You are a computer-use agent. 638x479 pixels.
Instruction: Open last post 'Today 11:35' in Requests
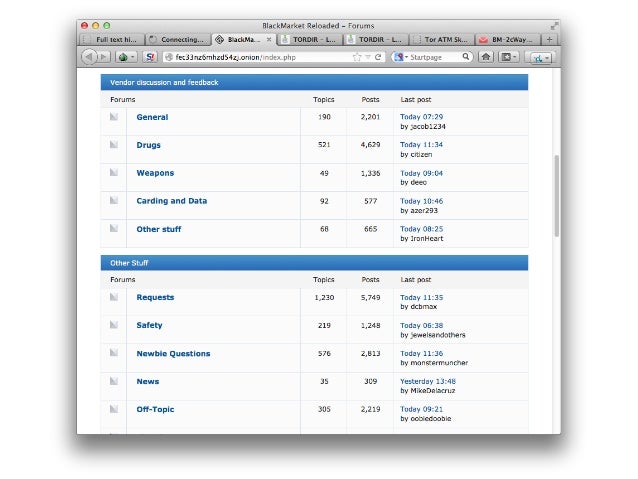pos(421,297)
